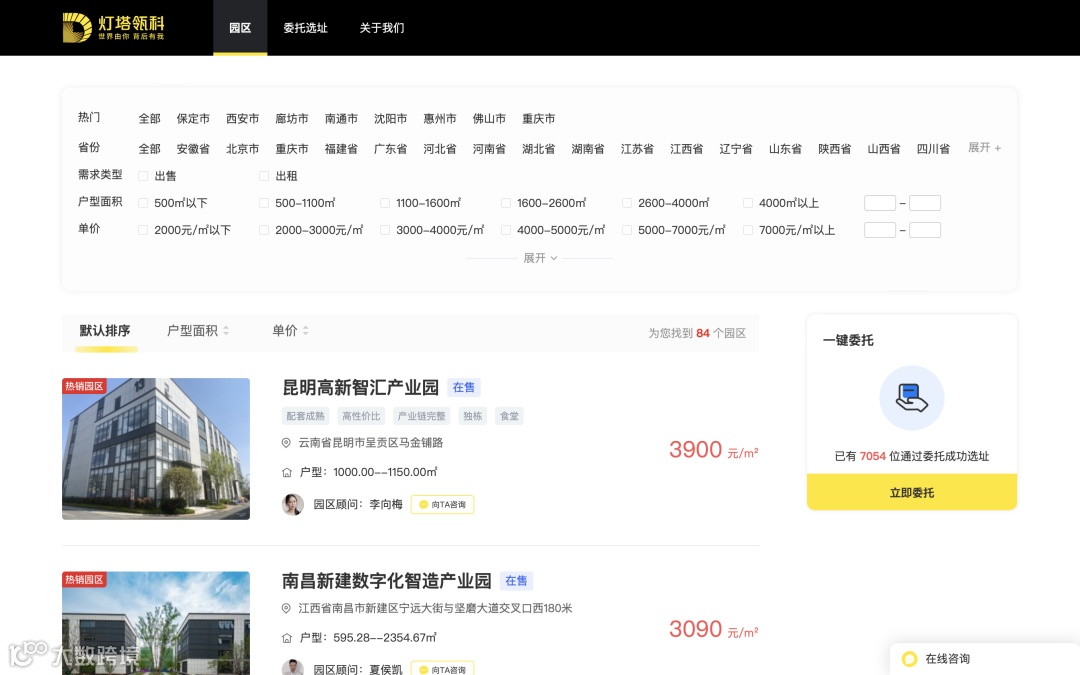Click the 在线咨询 chat bubble icon
Screen dimensions: 1080x675
(x=909, y=659)
